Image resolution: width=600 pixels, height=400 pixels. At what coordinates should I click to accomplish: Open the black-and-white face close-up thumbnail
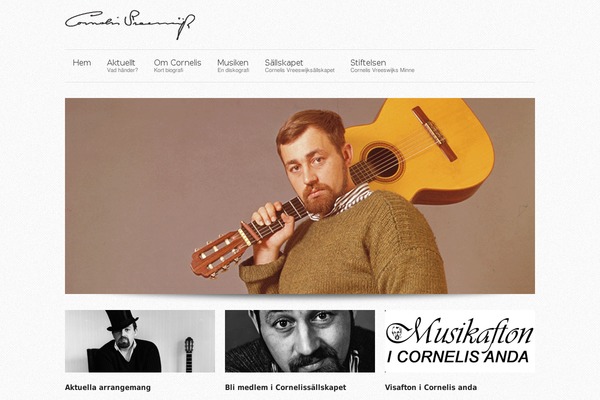[x=300, y=341]
